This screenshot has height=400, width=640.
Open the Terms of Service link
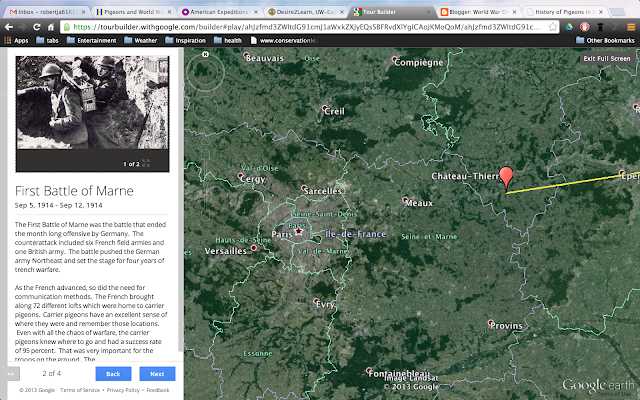pos(80,390)
